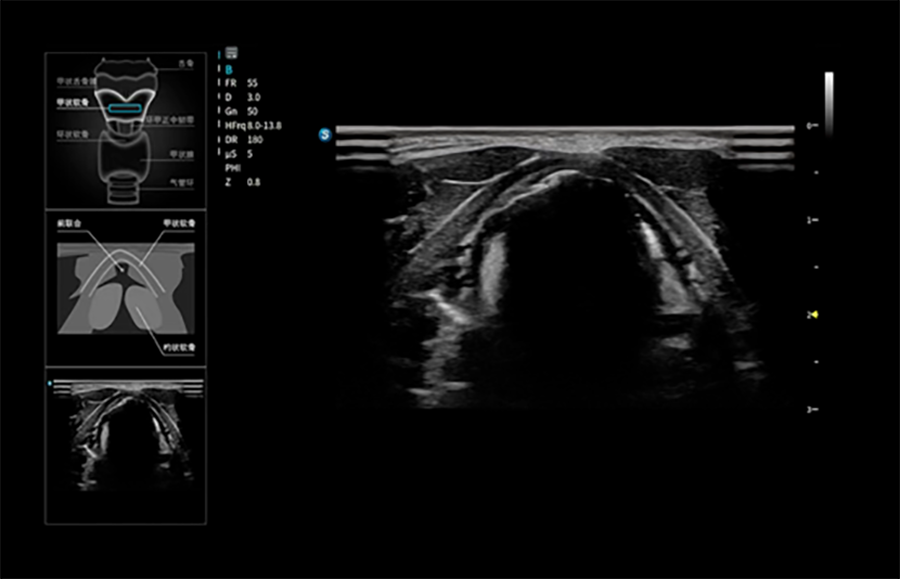This screenshot has width=900, height=579.
Task: Select the HFrq 8.0-13.8 frequency parameter
Action: click(253, 126)
